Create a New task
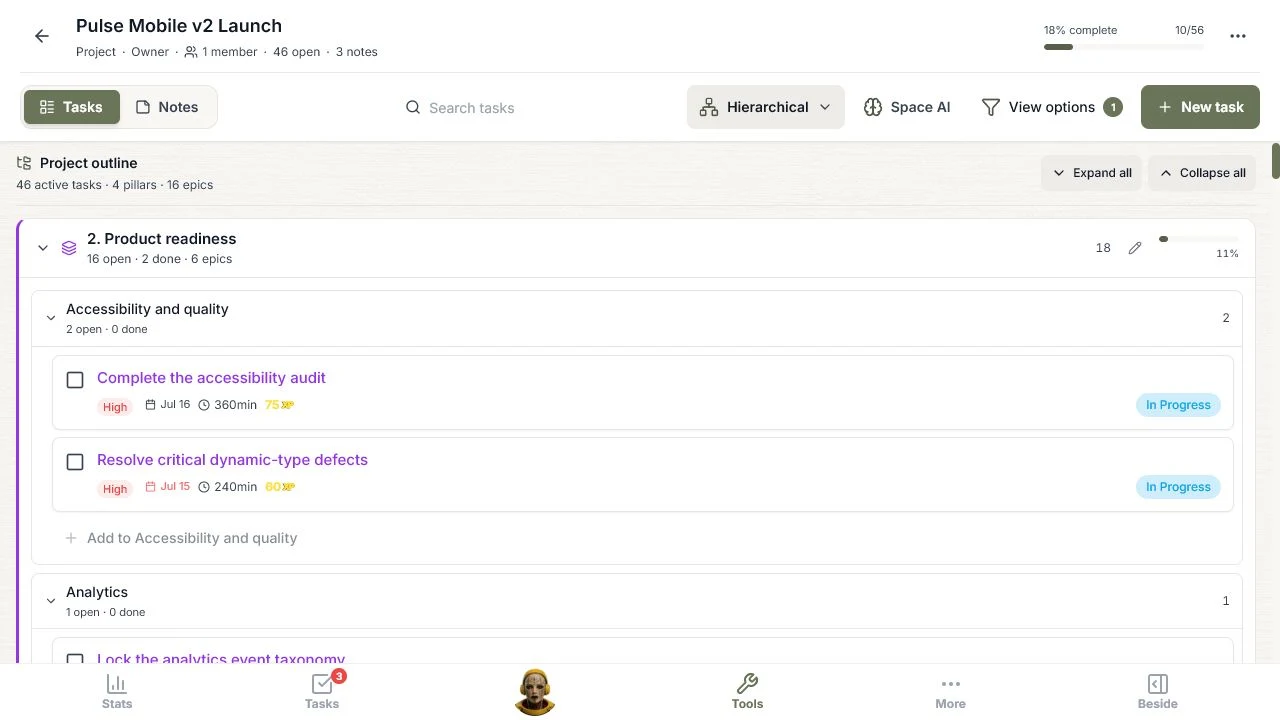 1200,107
